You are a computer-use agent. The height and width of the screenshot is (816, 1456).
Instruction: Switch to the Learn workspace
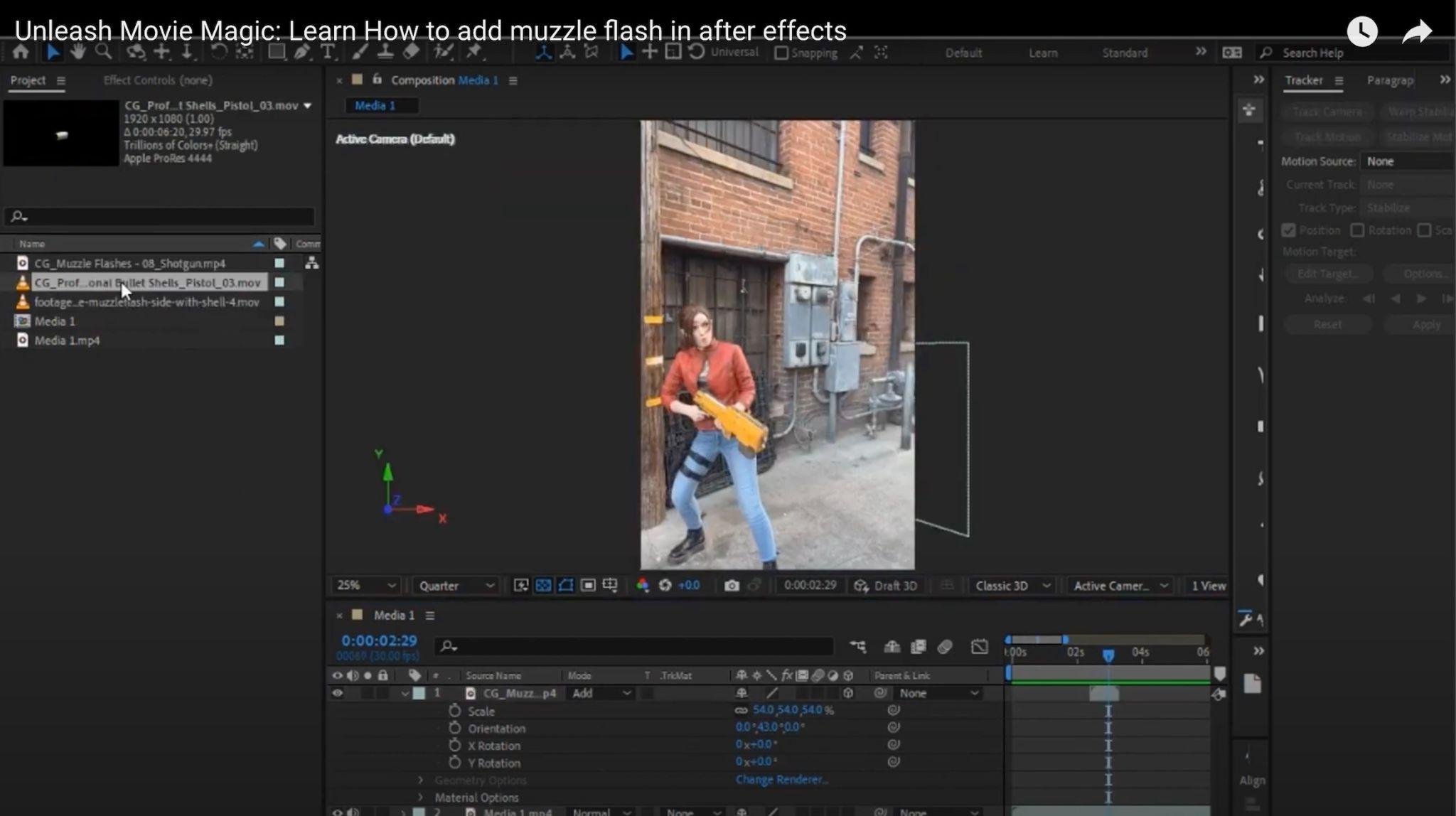[x=1043, y=53]
